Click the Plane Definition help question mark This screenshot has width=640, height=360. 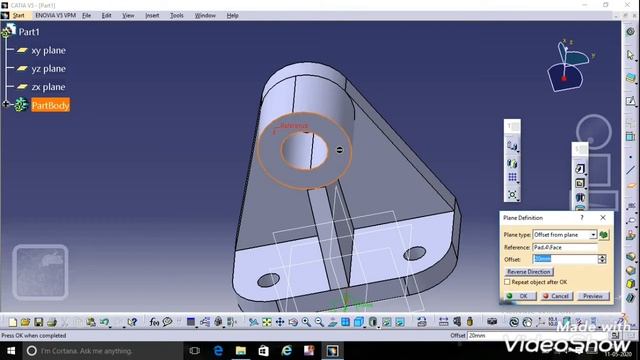point(582,218)
